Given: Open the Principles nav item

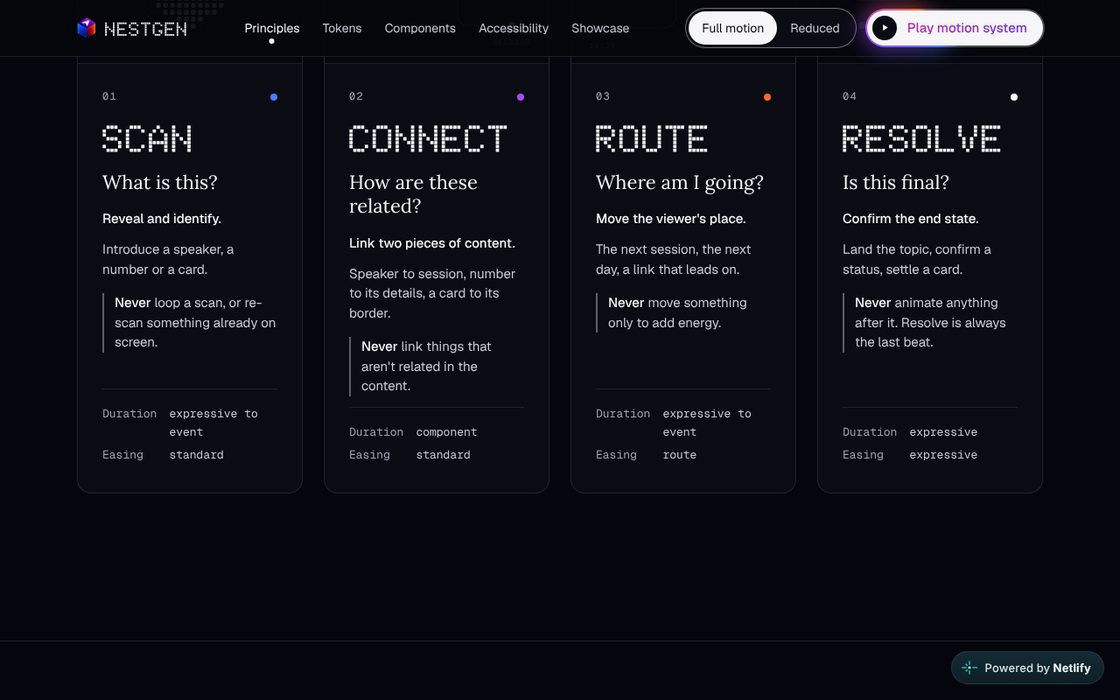Looking at the screenshot, I should (x=271, y=28).
